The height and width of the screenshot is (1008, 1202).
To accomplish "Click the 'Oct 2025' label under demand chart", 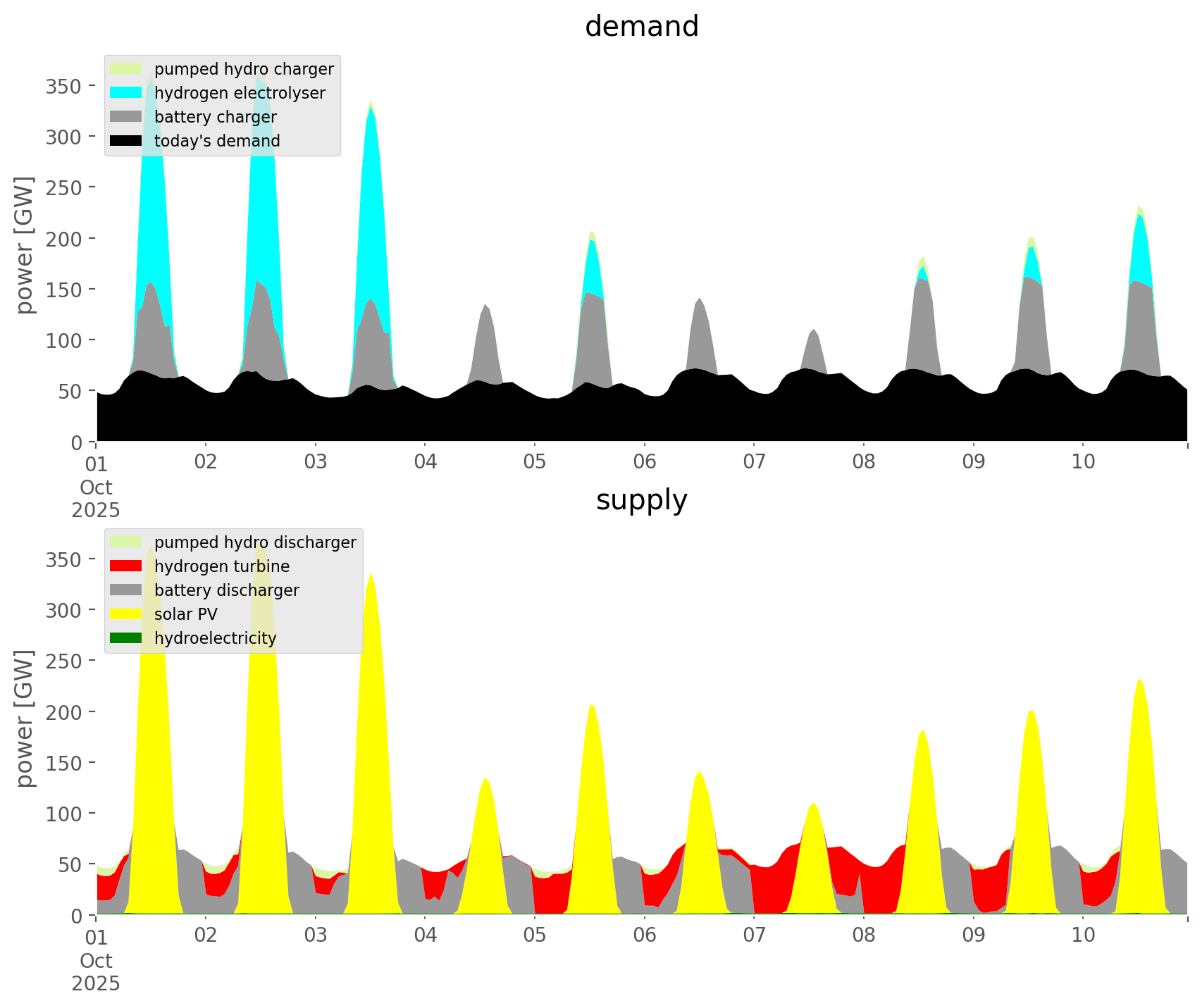I will [96, 499].
